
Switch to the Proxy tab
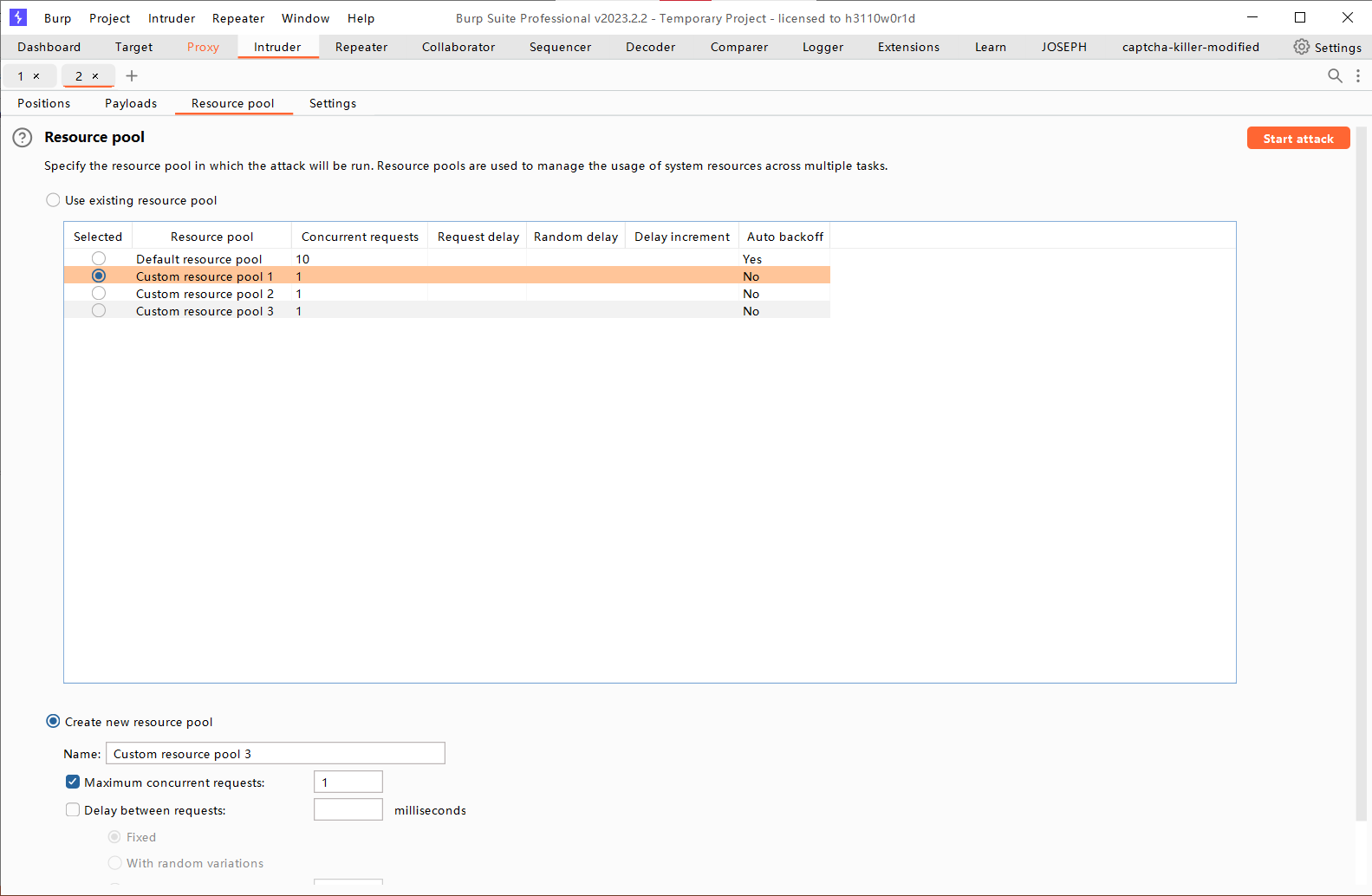pos(204,47)
